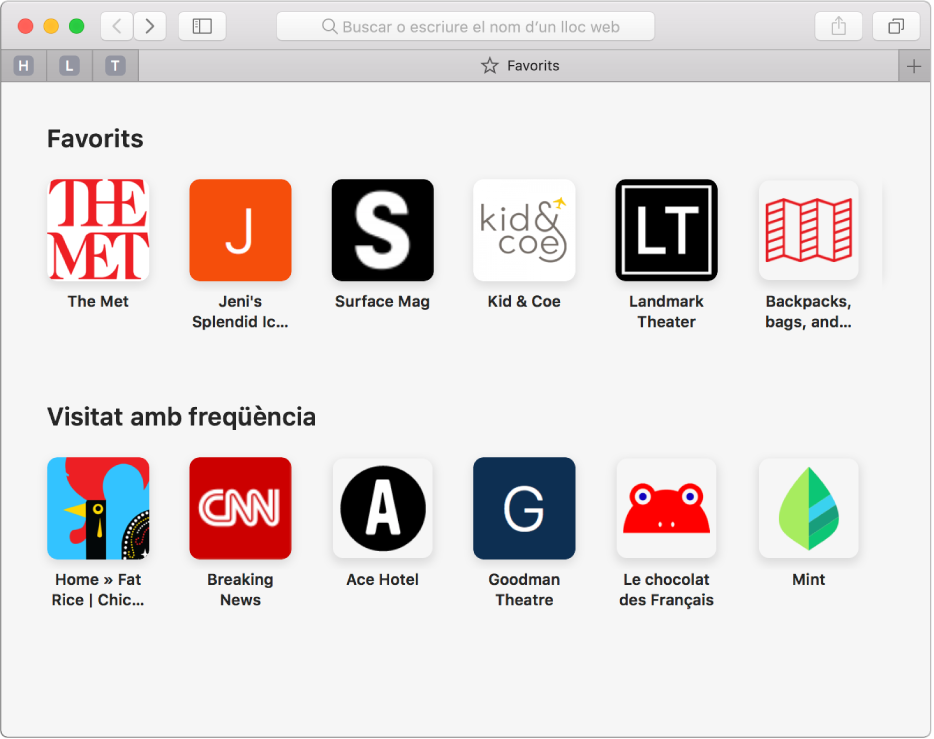Open the Surface Mag black S icon
Viewport: 934px width, 739px height.
(x=382, y=230)
